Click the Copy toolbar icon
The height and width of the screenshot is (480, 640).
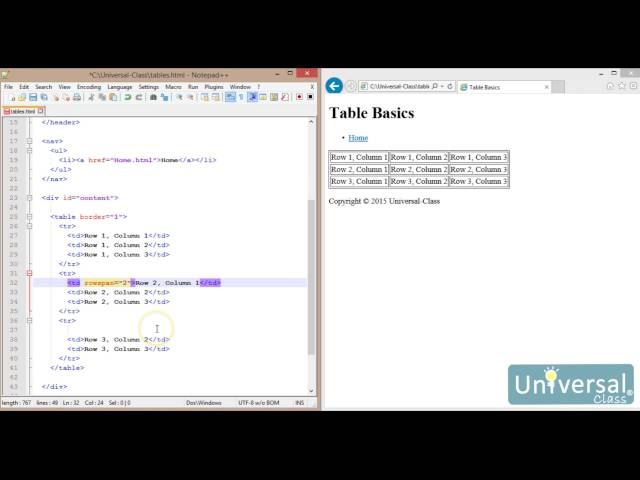click(102, 97)
